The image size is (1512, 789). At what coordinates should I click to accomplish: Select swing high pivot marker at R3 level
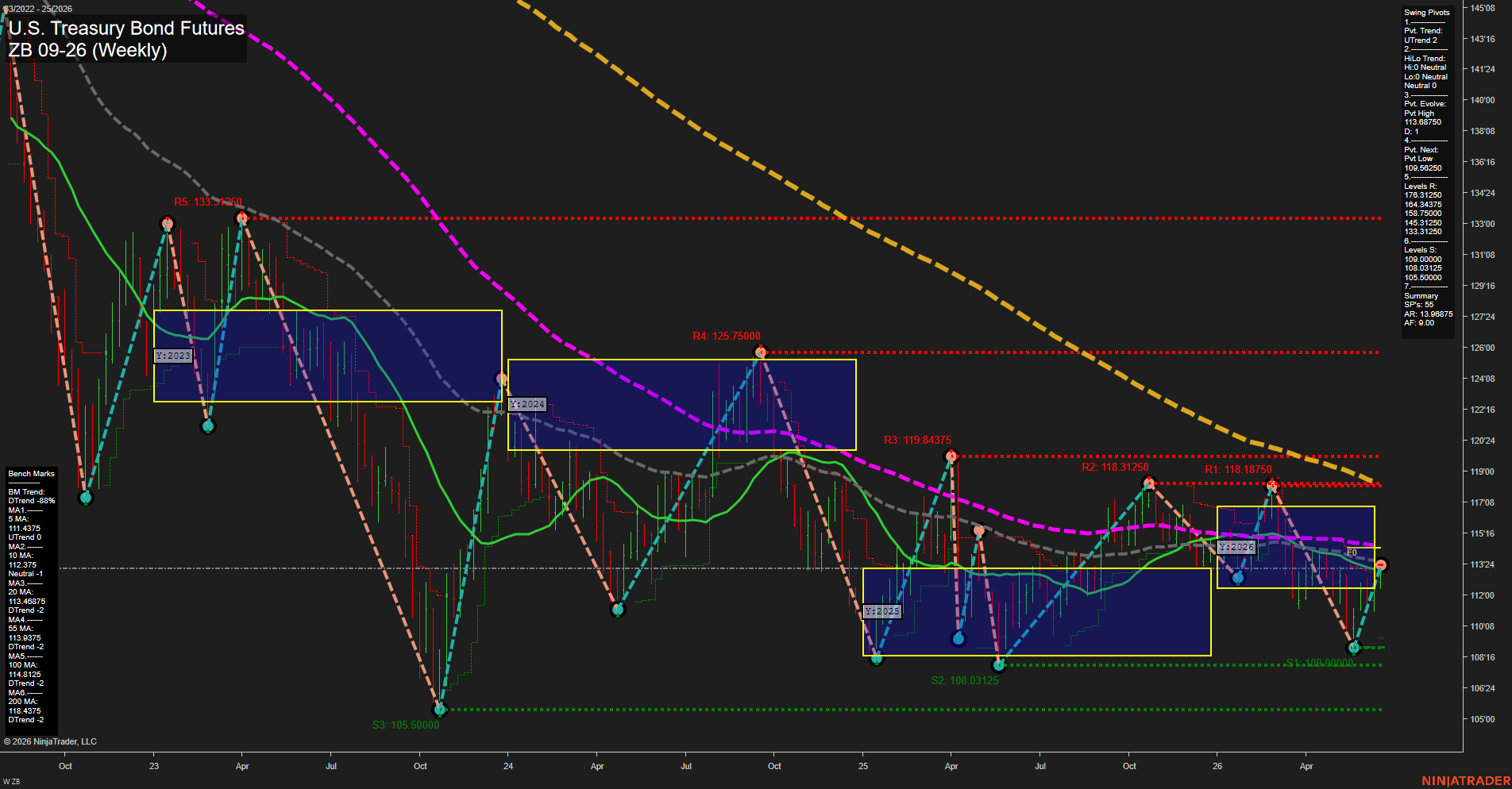pos(951,456)
